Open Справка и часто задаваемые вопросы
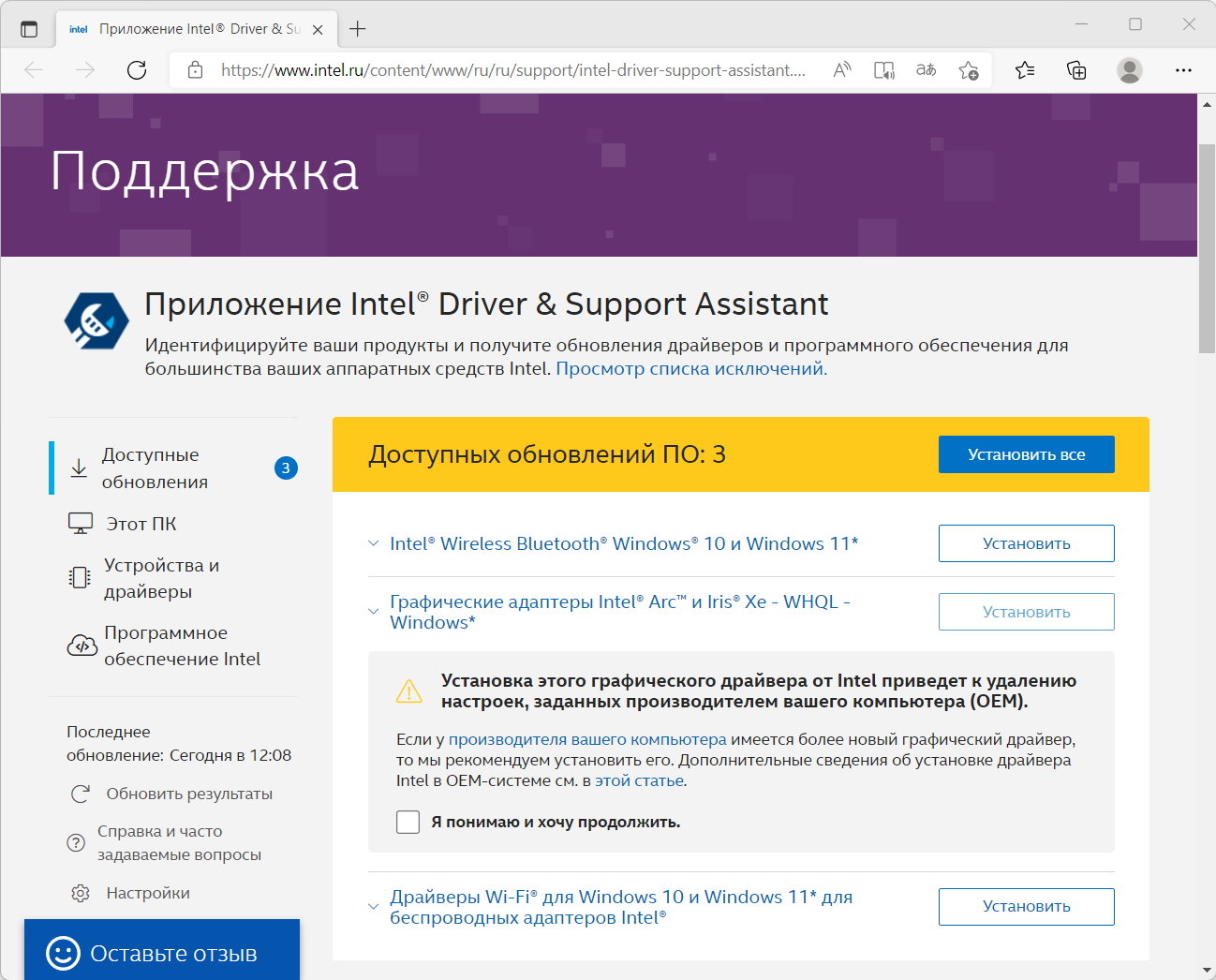Screen dimensions: 1216x980 pos(179,842)
